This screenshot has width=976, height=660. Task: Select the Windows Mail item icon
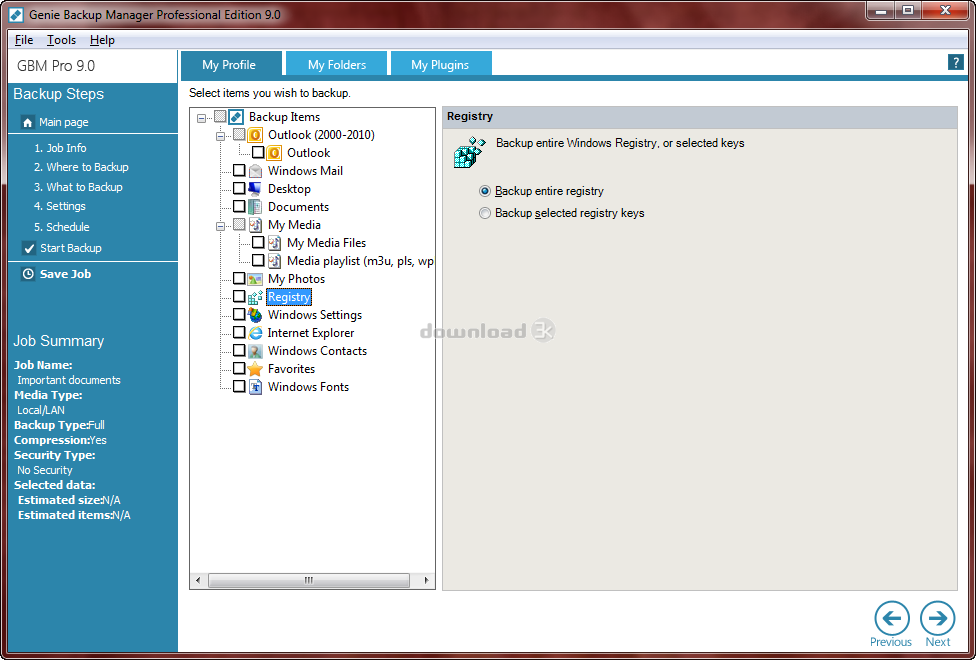click(256, 170)
